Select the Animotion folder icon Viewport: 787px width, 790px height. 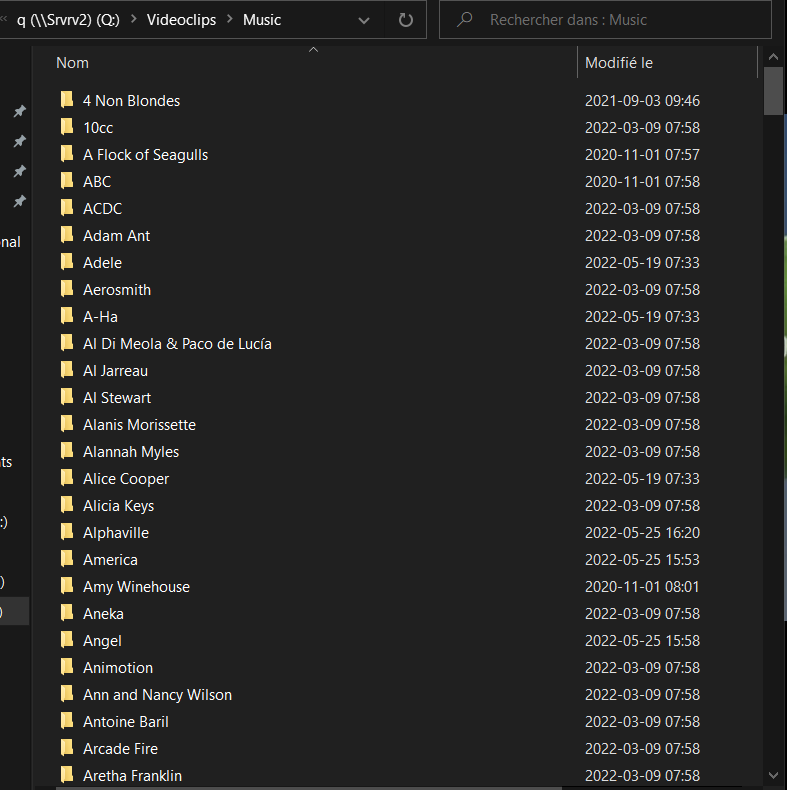click(67, 667)
